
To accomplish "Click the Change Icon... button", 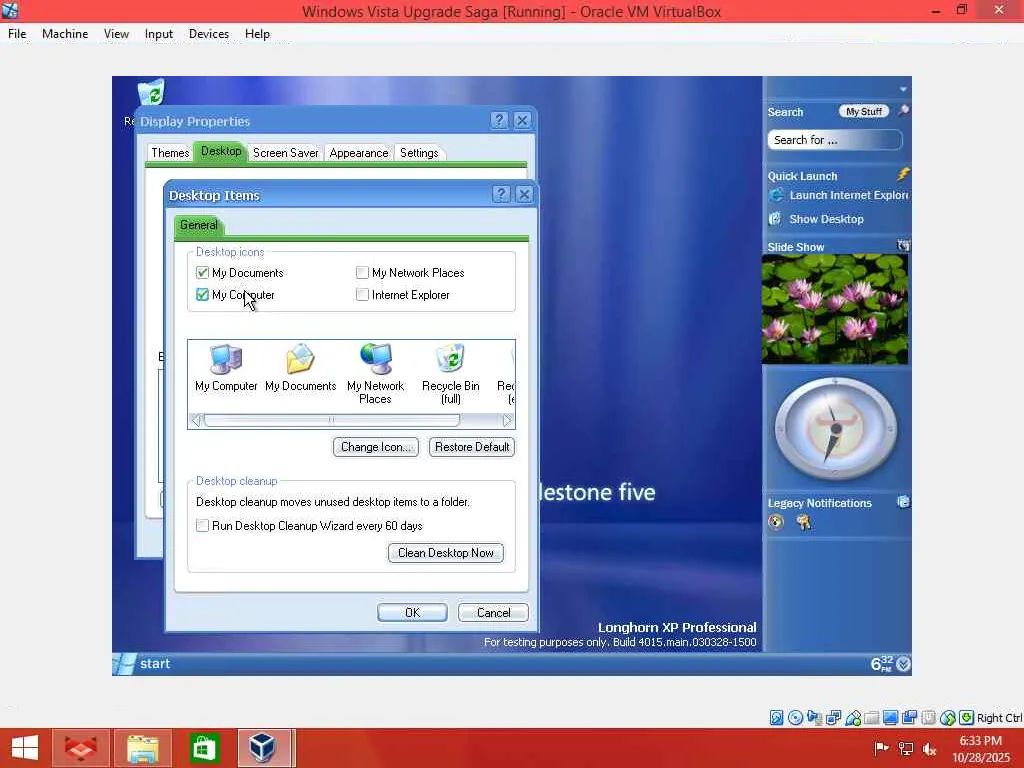I will point(376,447).
